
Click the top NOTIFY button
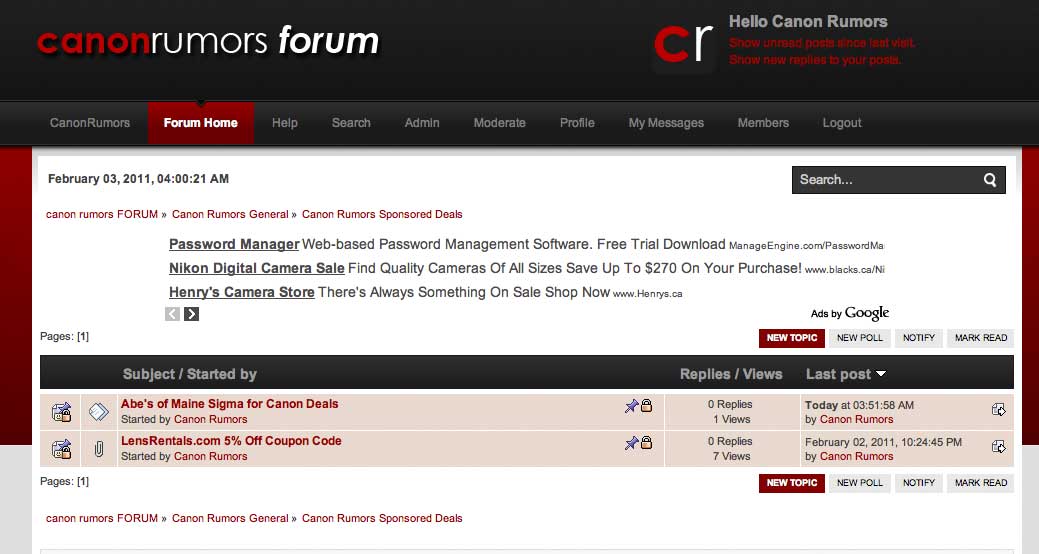point(919,338)
